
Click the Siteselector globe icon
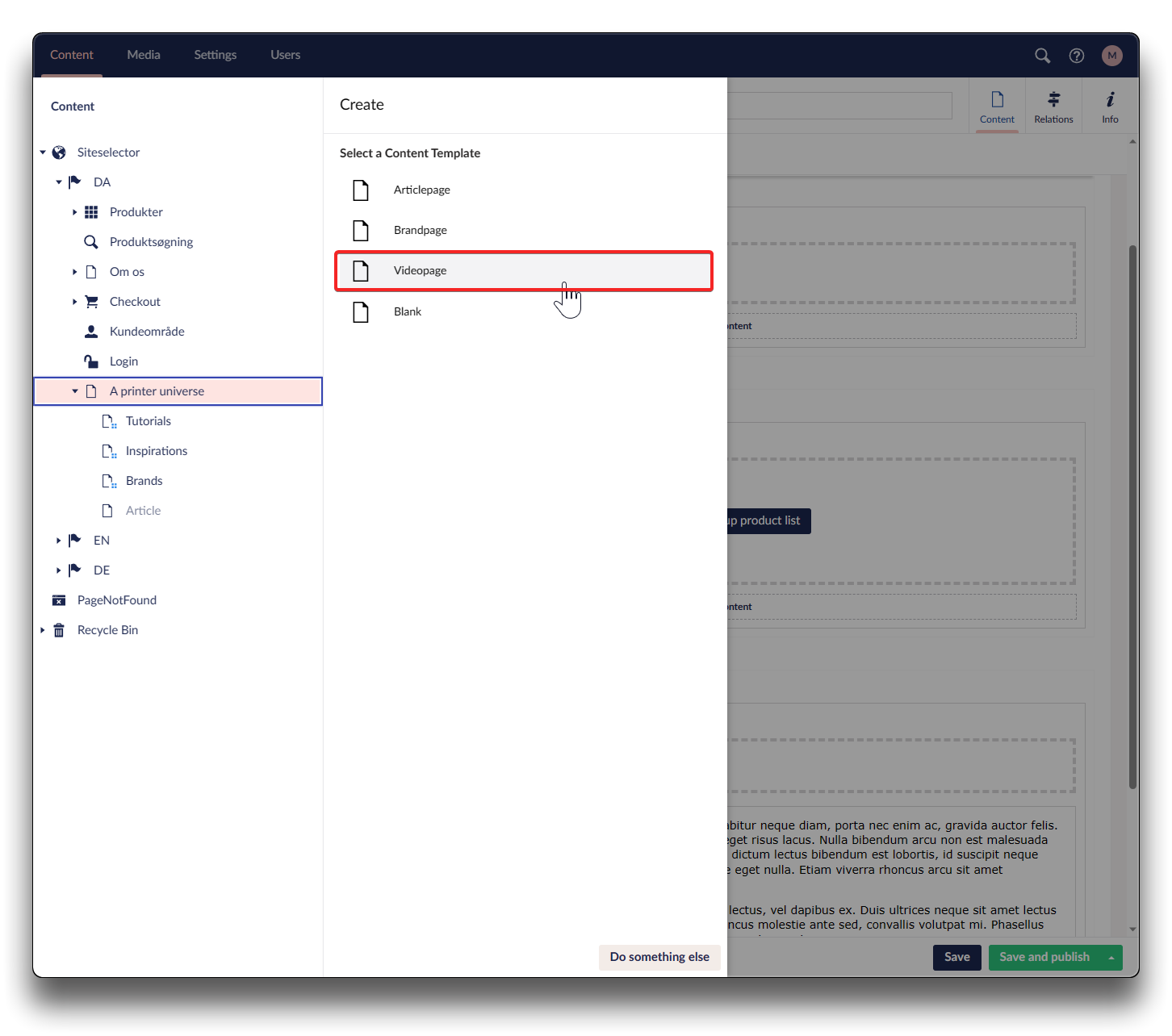point(59,152)
